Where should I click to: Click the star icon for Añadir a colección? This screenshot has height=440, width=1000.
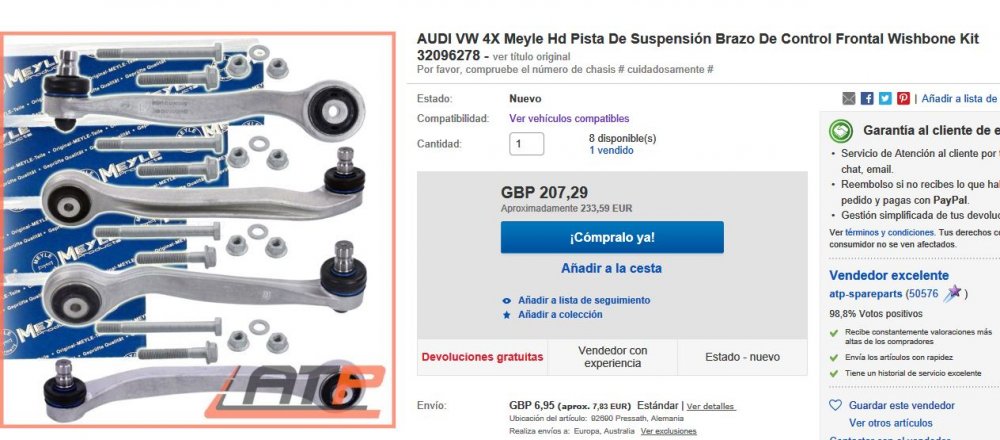pos(507,315)
